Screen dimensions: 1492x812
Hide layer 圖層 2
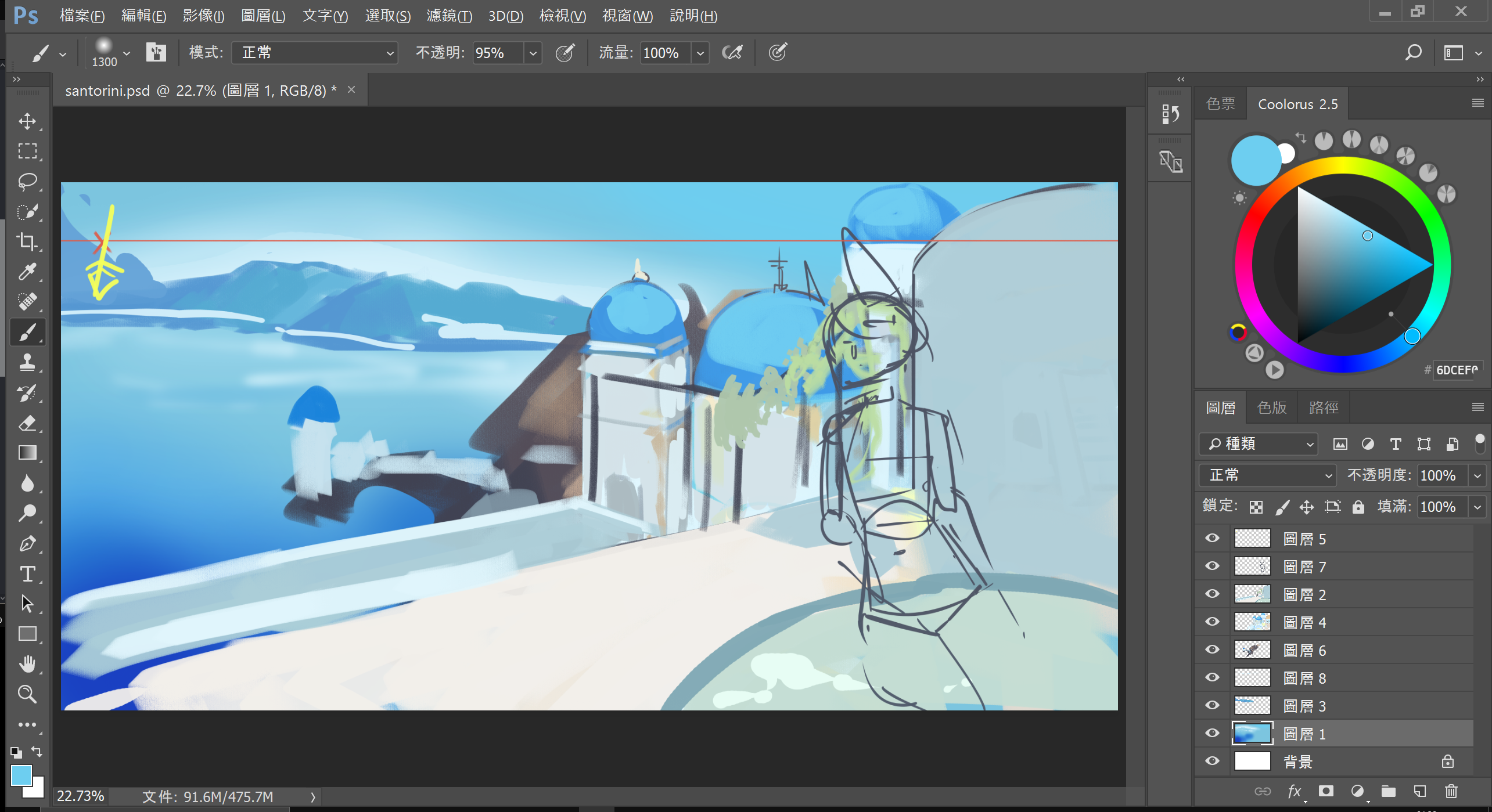tap(1213, 594)
